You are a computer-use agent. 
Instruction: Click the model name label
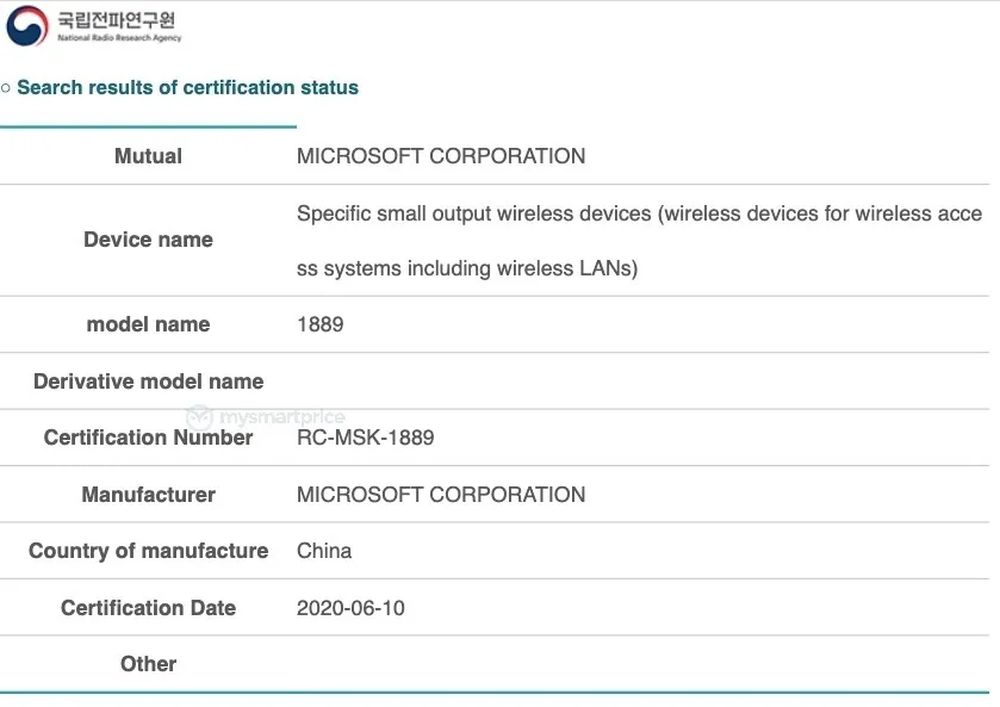coord(148,324)
